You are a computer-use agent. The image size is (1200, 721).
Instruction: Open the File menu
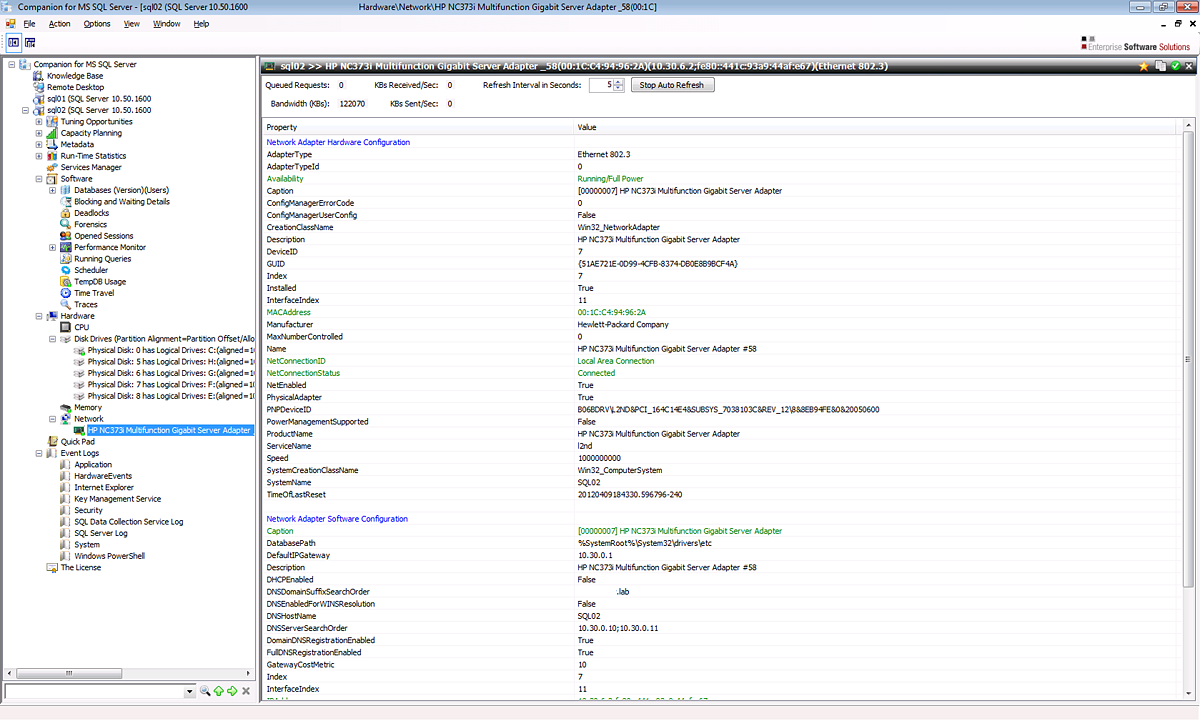pyautogui.click(x=29, y=24)
